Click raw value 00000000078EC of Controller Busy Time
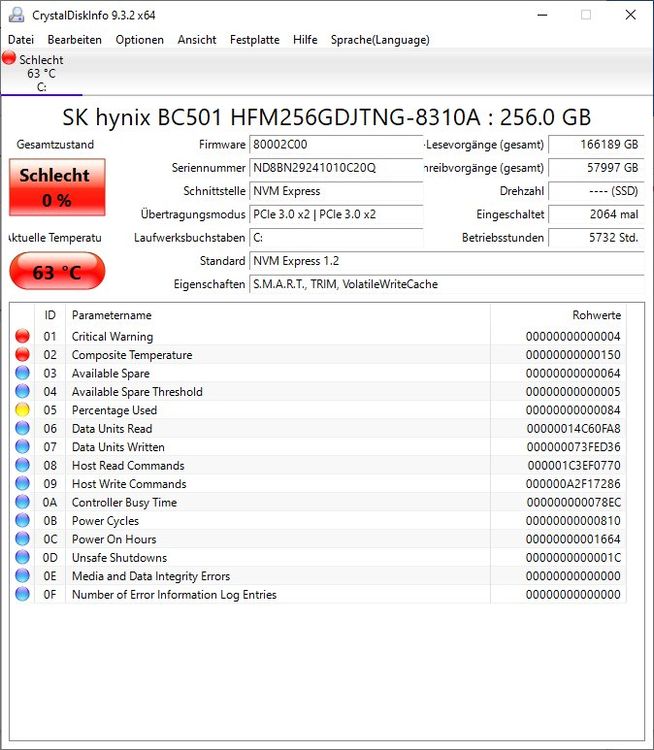 point(574,502)
